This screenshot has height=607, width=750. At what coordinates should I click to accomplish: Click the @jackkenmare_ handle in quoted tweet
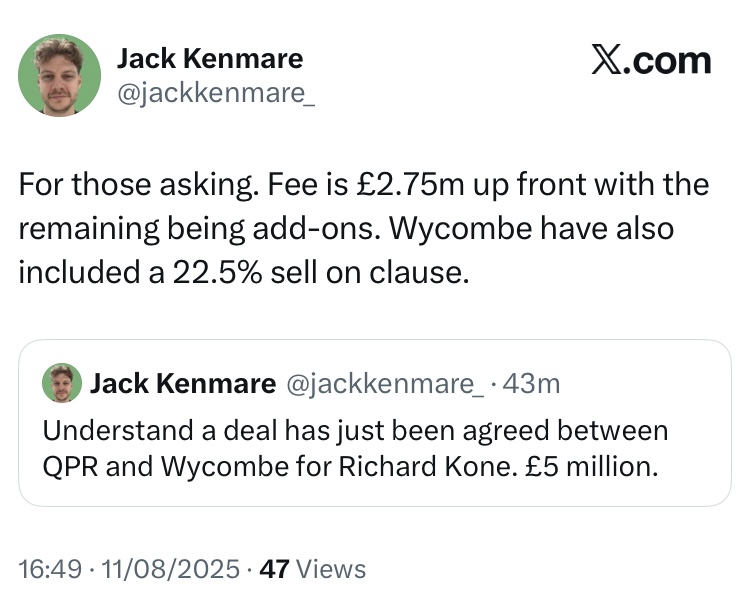(x=384, y=383)
